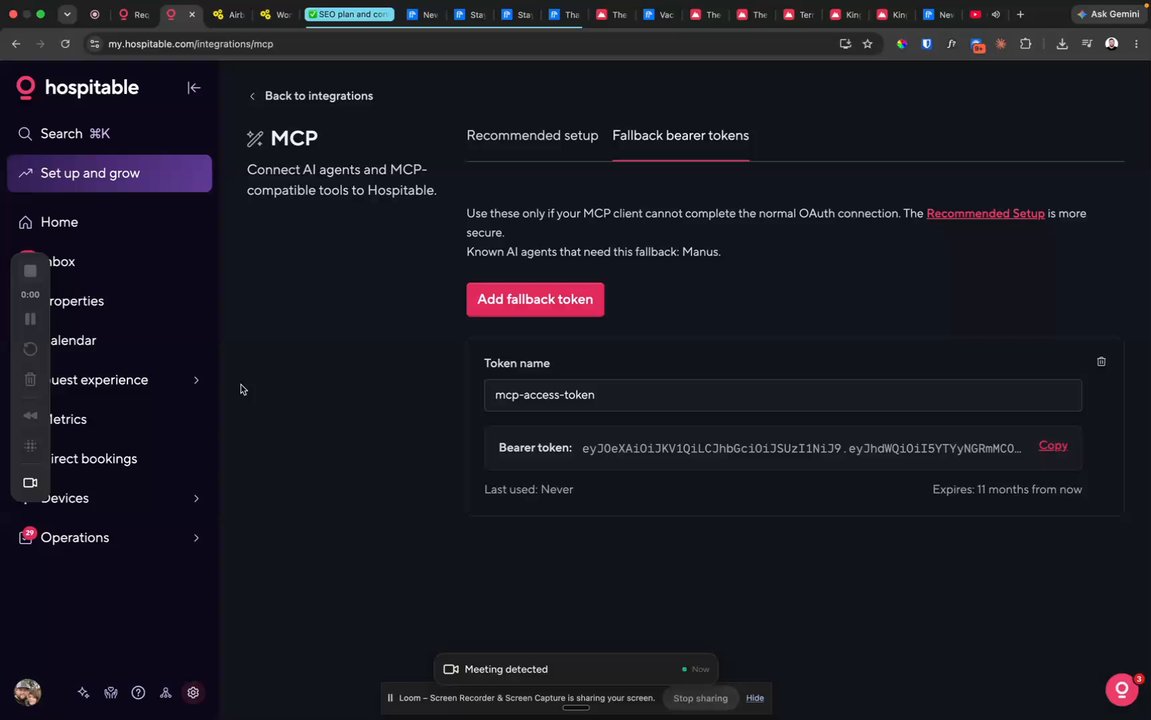Follow the Recommended Setup link

[985, 214]
